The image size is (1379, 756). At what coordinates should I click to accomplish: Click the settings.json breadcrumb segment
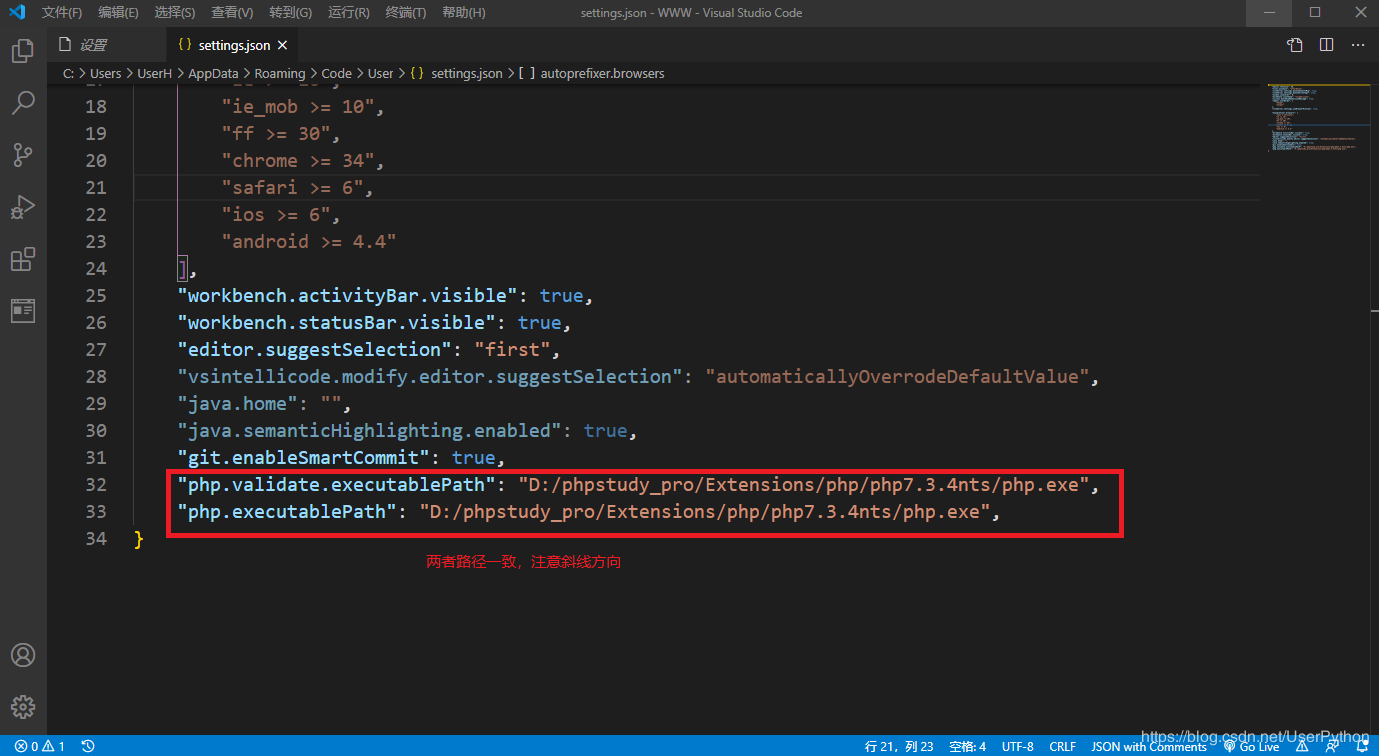(457, 74)
